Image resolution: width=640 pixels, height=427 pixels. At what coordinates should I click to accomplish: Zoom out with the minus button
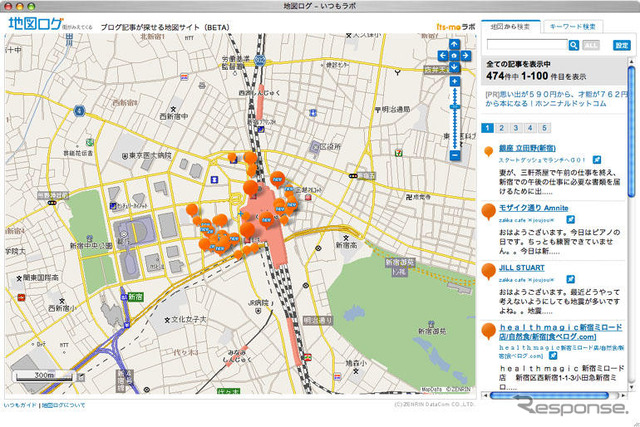[x=455, y=155]
